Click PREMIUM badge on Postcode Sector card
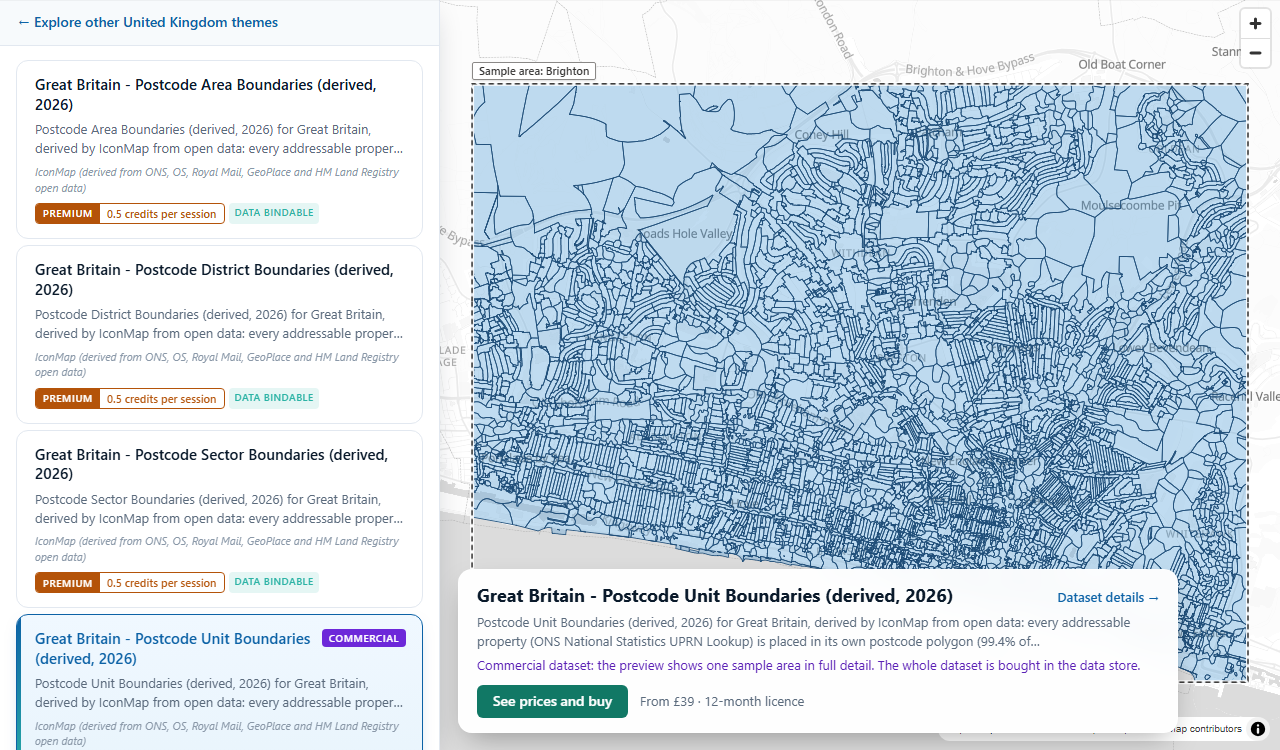Viewport: 1280px width, 750px height. point(67,582)
